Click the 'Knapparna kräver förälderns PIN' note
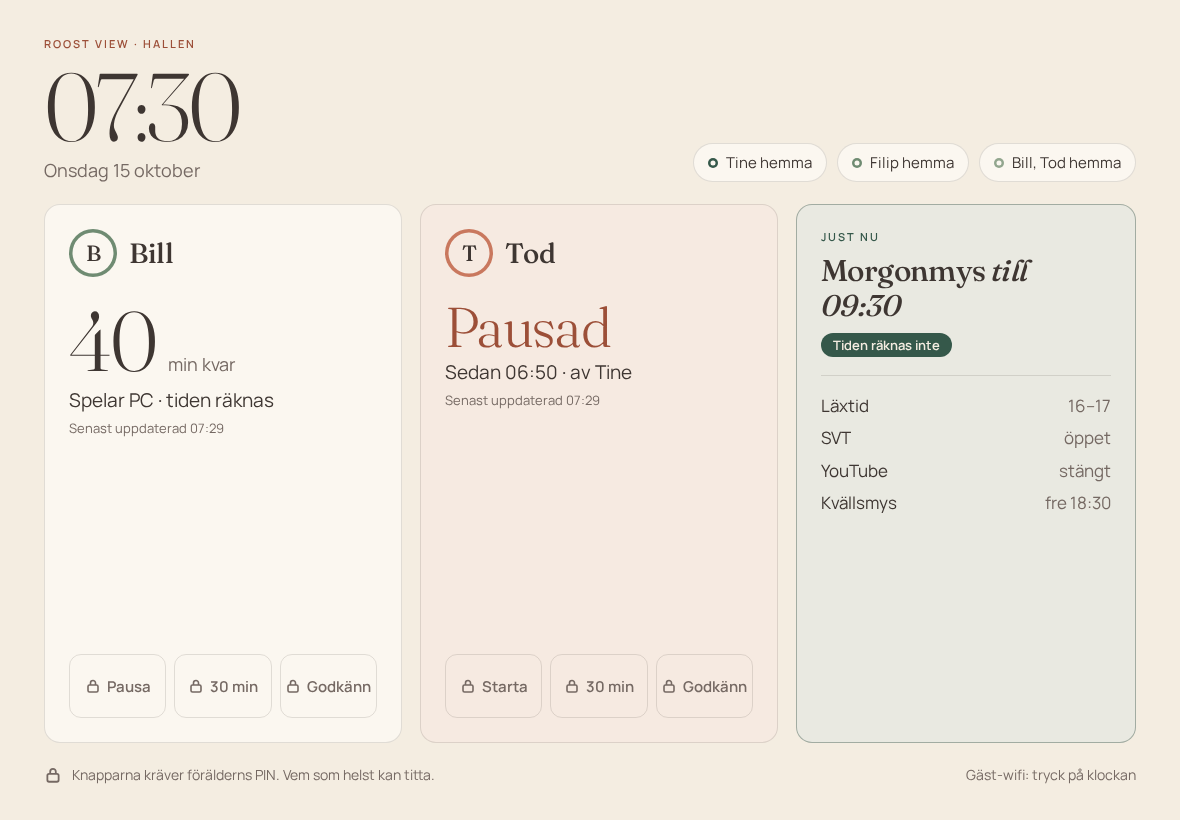Viewport: 1180px width, 820px height. [253, 776]
